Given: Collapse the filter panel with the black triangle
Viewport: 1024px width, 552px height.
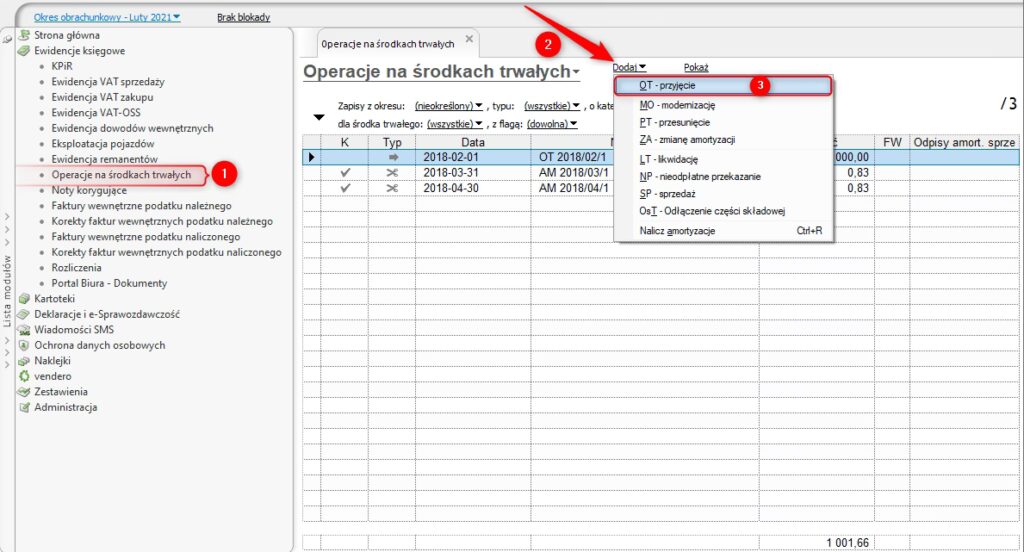Looking at the screenshot, I should 319,117.
